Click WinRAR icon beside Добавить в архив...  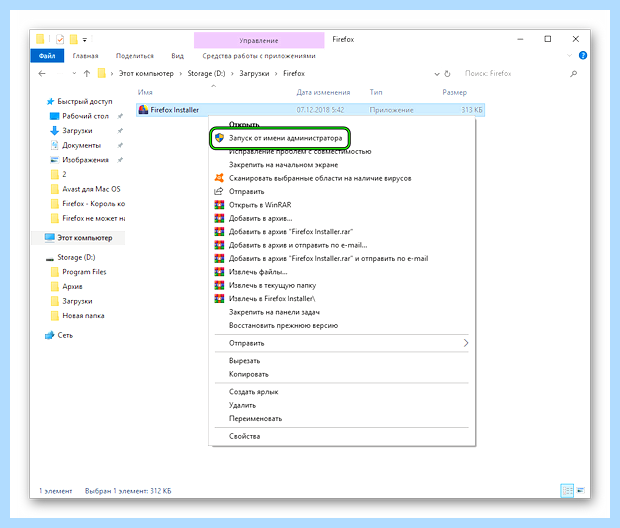(x=219, y=218)
